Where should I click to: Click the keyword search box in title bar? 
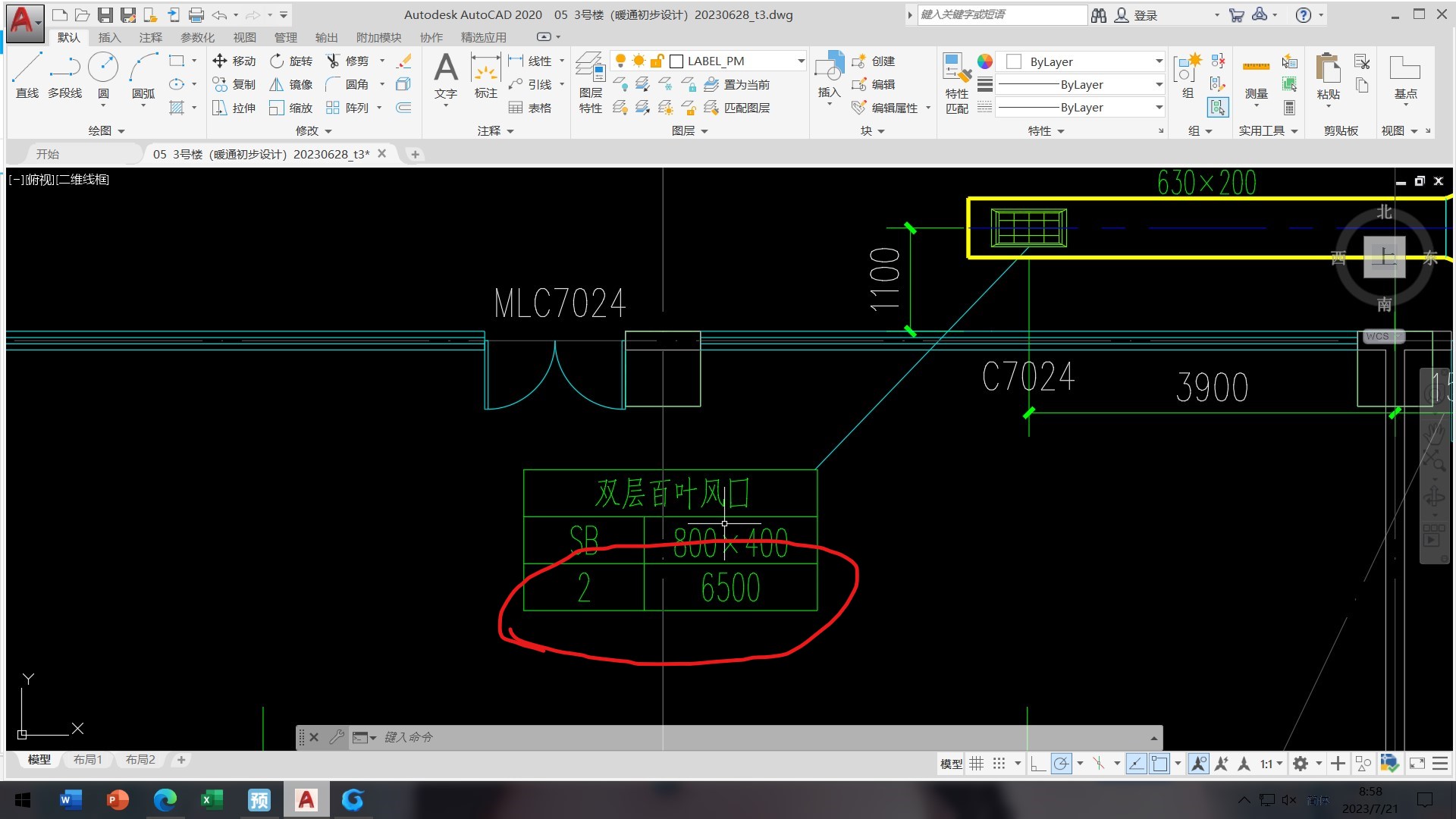pos(1002,14)
